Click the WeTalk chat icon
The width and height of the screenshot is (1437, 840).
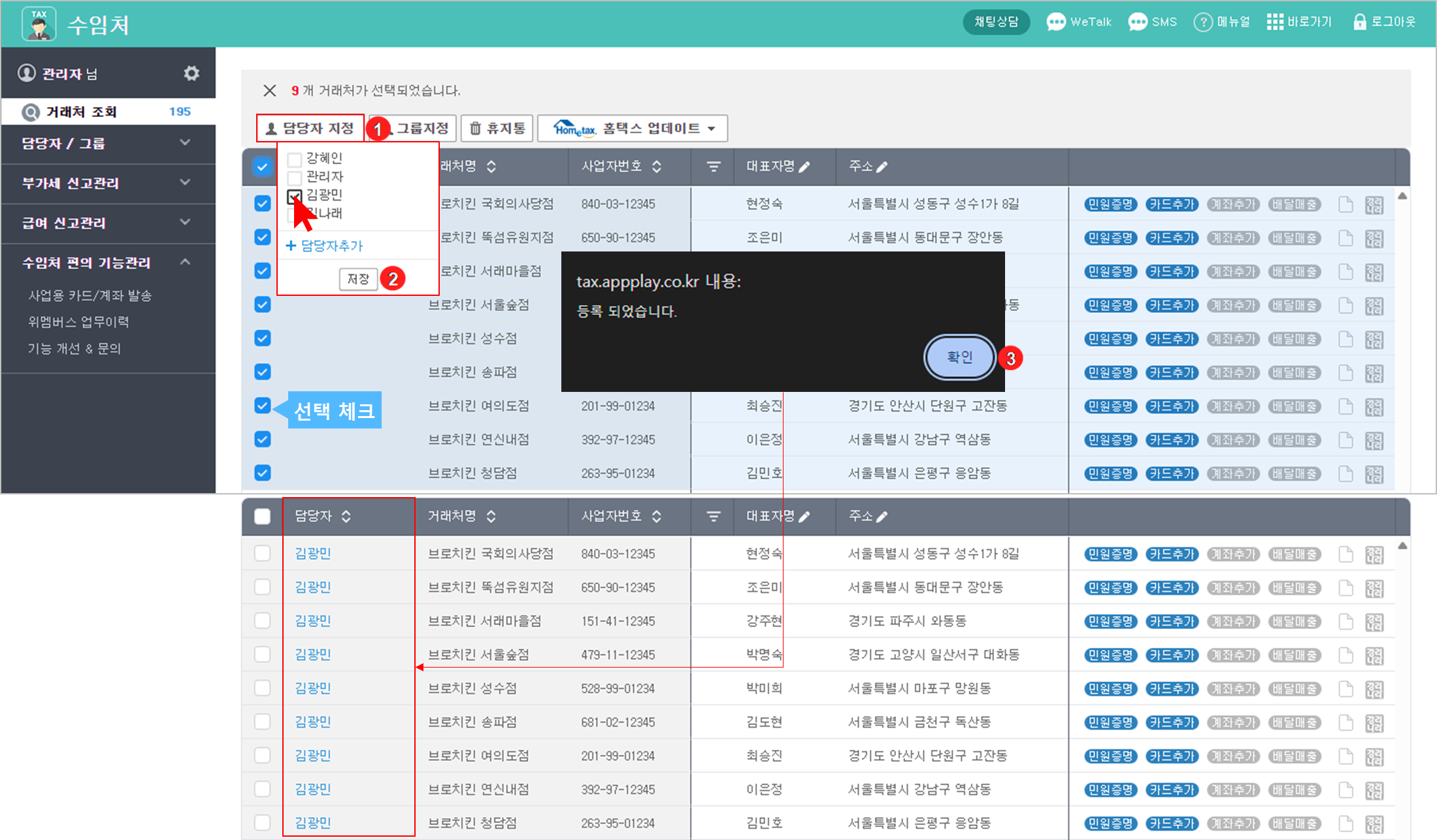(1055, 22)
